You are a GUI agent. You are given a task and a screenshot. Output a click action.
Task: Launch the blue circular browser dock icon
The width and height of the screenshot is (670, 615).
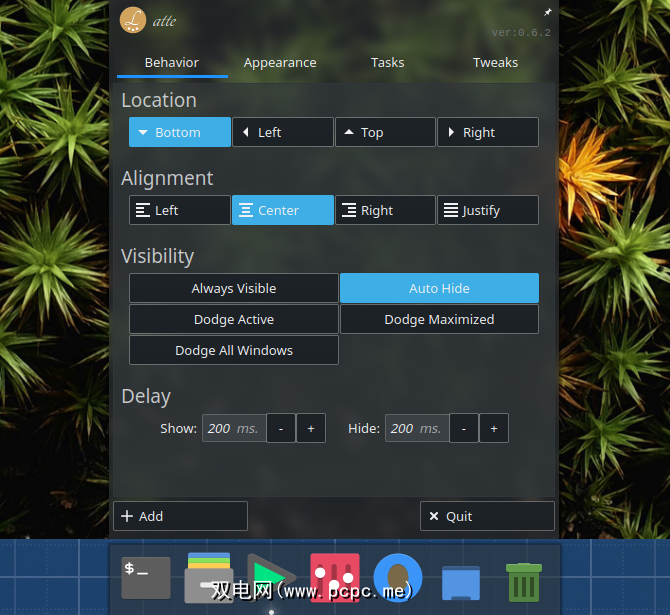398,577
